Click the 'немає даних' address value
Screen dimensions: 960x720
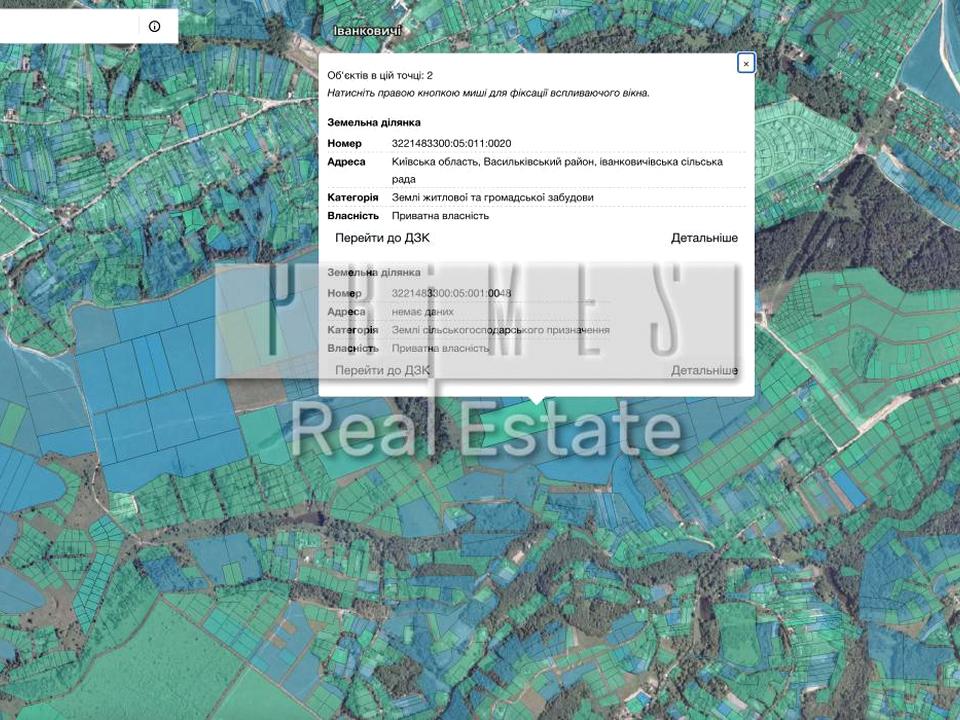tap(422, 312)
